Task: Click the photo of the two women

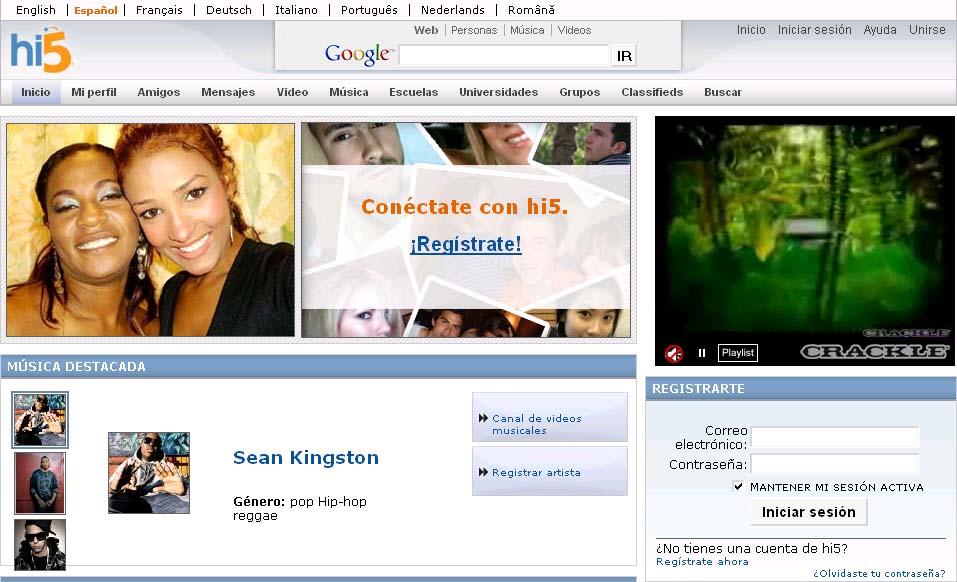Action: (150, 229)
